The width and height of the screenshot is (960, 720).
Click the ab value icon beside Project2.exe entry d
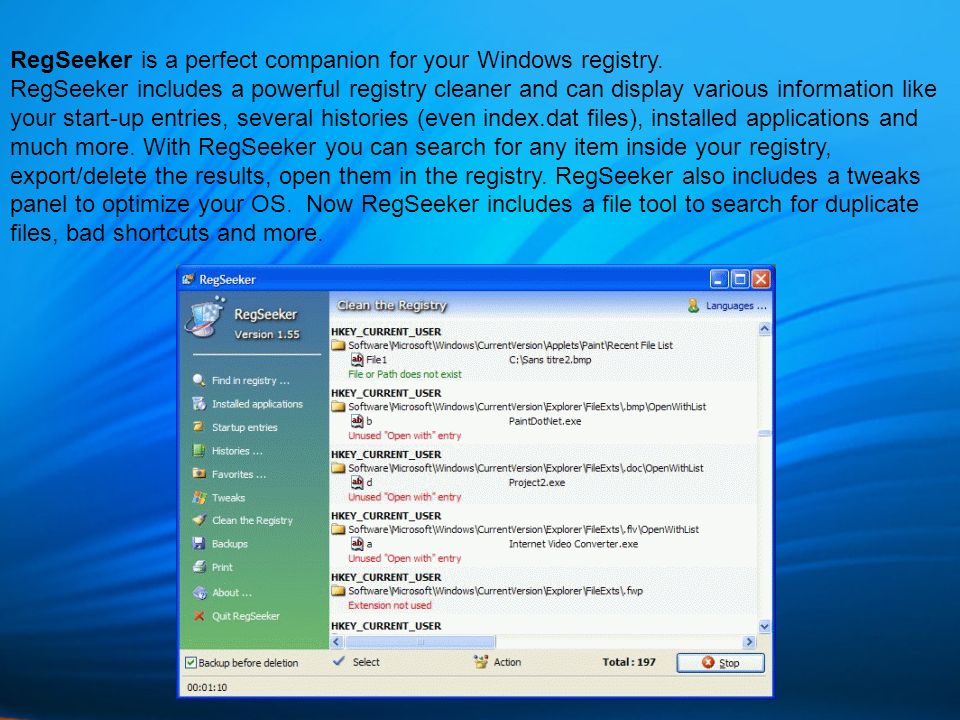tap(357, 482)
